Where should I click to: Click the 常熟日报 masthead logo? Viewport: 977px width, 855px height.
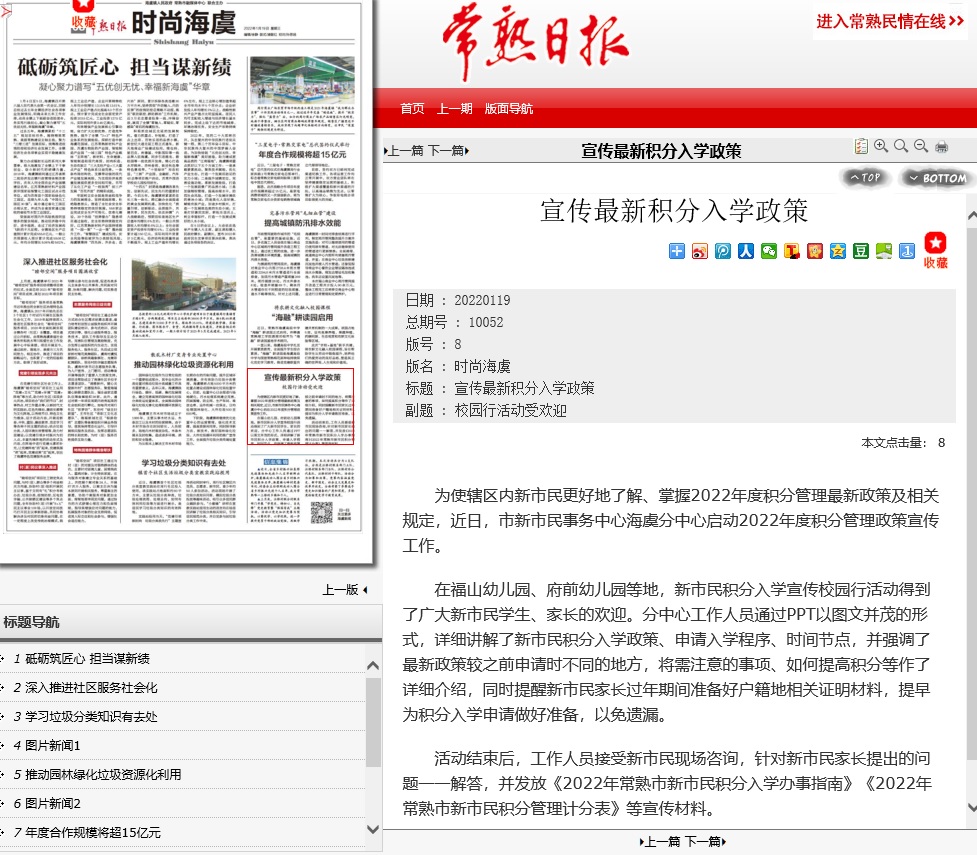coord(535,41)
